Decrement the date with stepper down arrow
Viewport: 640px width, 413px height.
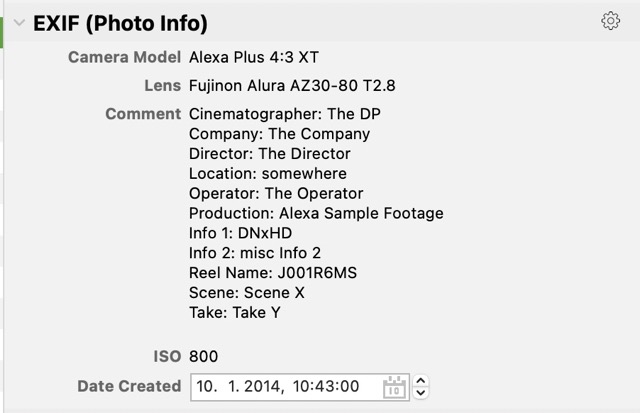point(421,392)
